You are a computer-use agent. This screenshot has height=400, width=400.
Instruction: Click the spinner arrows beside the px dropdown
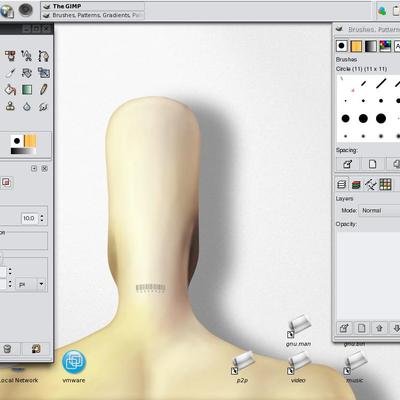[x=10, y=284]
